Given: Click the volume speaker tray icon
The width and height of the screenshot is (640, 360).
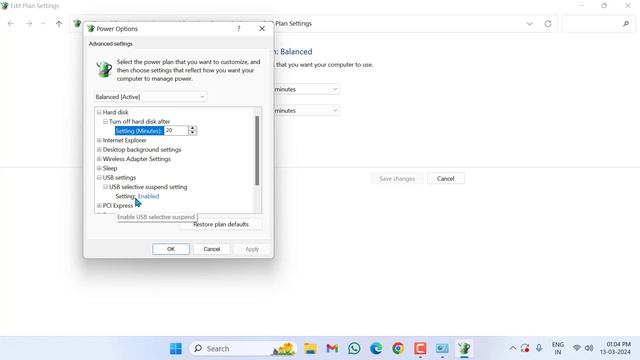Looking at the screenshot, I should pos(589,348).
